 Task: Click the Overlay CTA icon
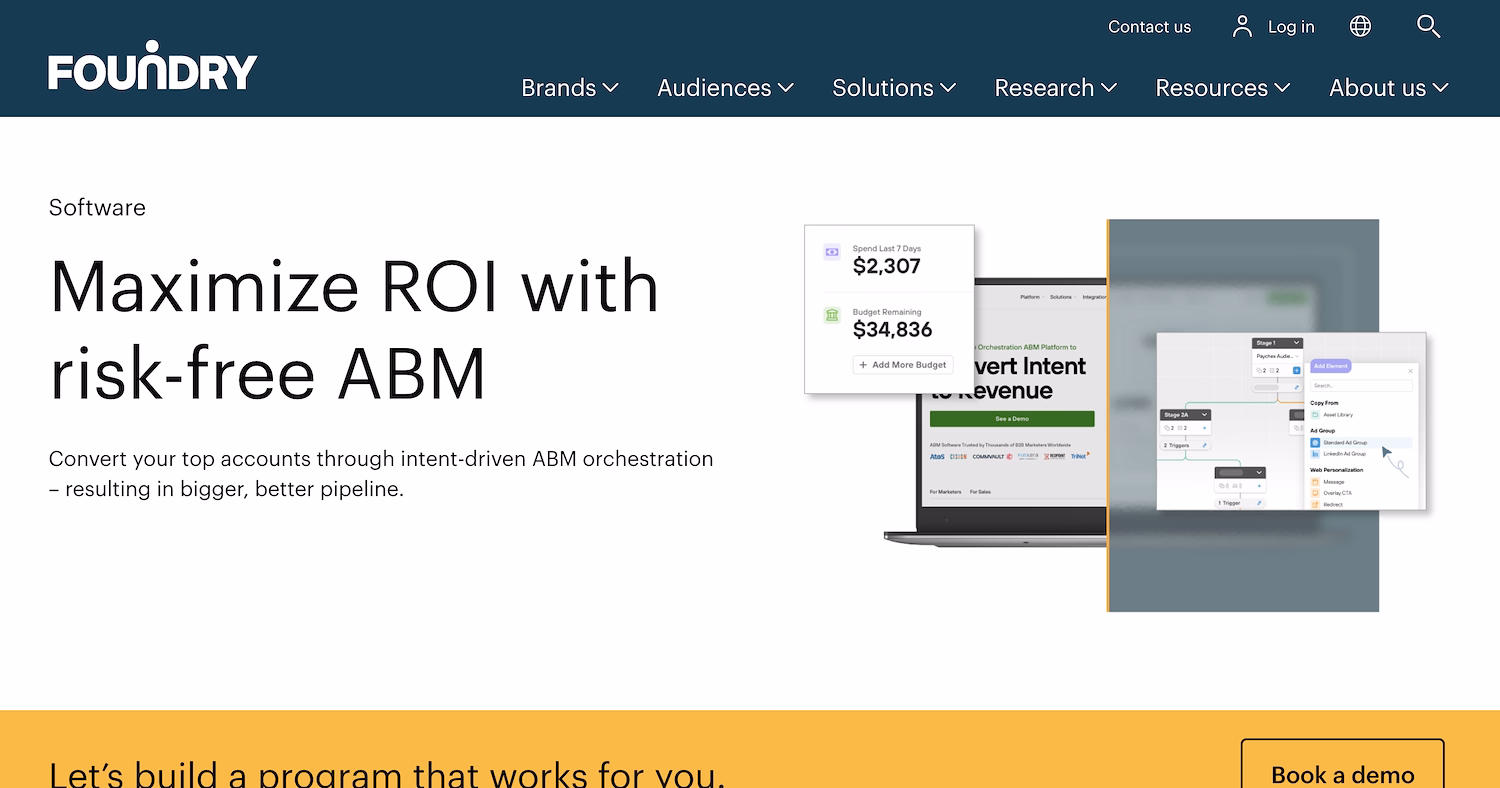[1315, 493]
